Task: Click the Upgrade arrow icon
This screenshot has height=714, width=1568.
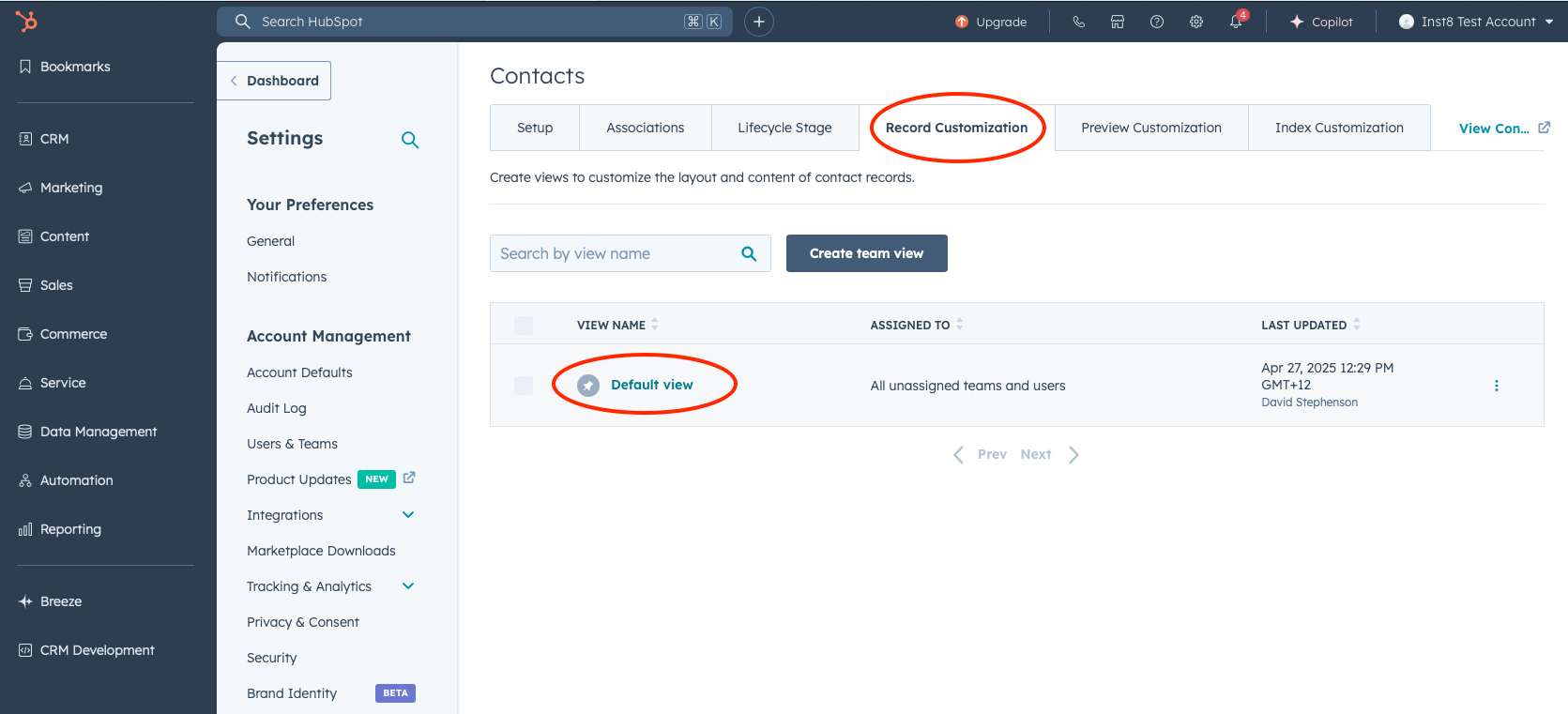Action: (x=962, y=22)
